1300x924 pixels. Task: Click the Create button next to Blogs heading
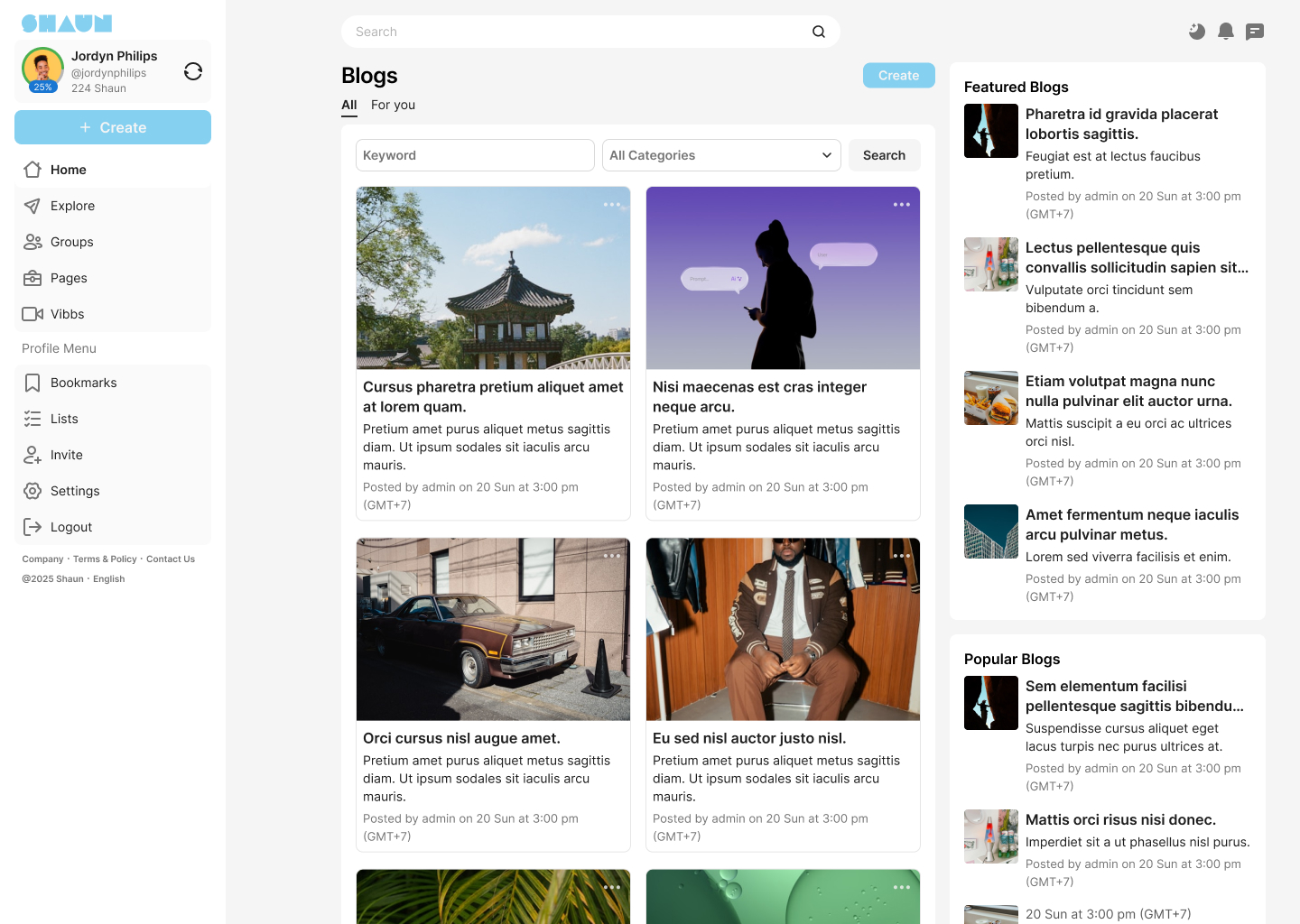point(898,76)
